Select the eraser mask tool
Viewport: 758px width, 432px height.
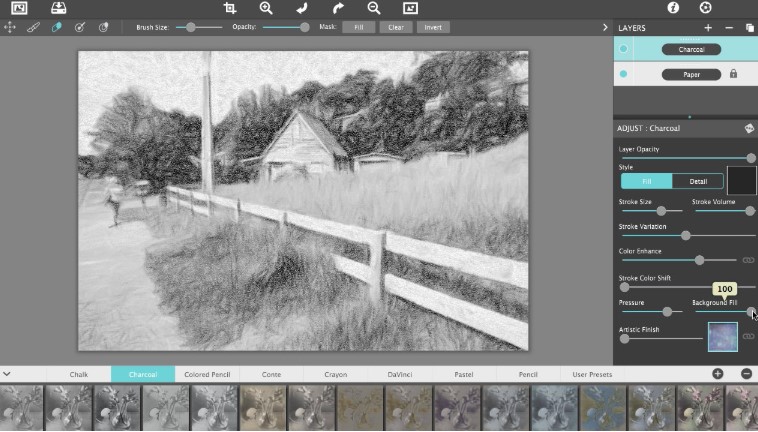pos(57,27)
